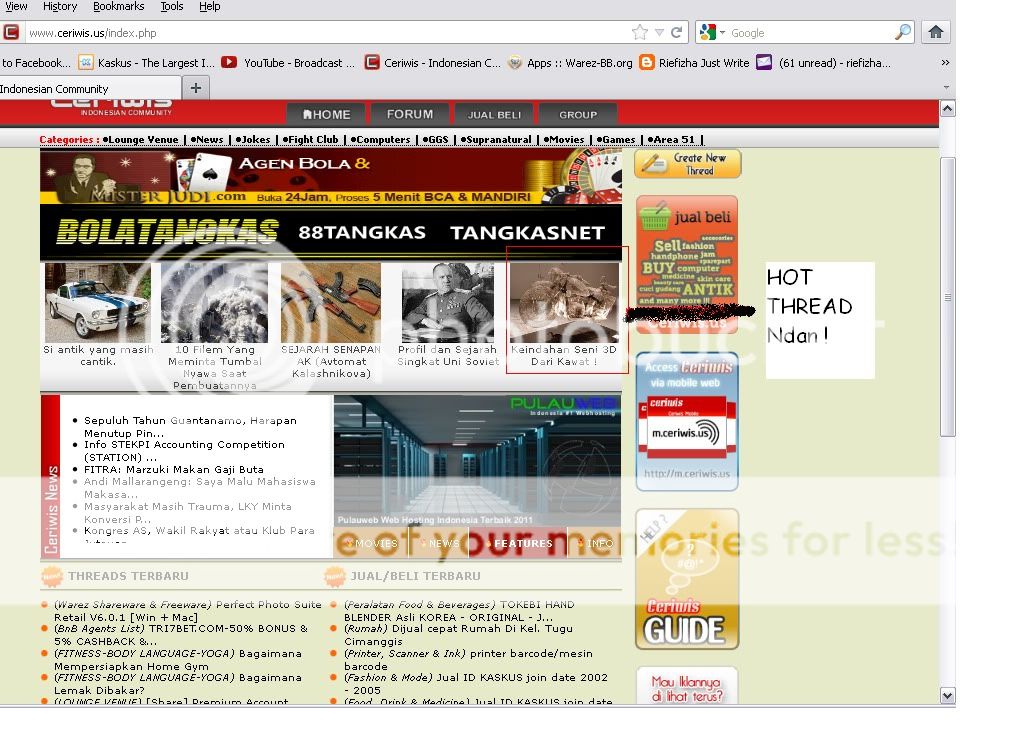Click the Ceriwis site favicon in address bar
The image size is (1024, 738).
10,32
